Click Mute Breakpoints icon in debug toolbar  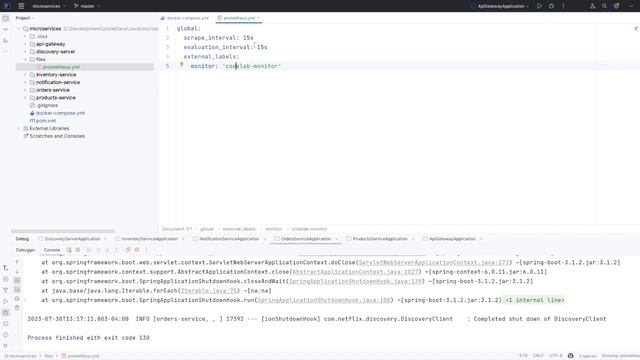[137, 250]
